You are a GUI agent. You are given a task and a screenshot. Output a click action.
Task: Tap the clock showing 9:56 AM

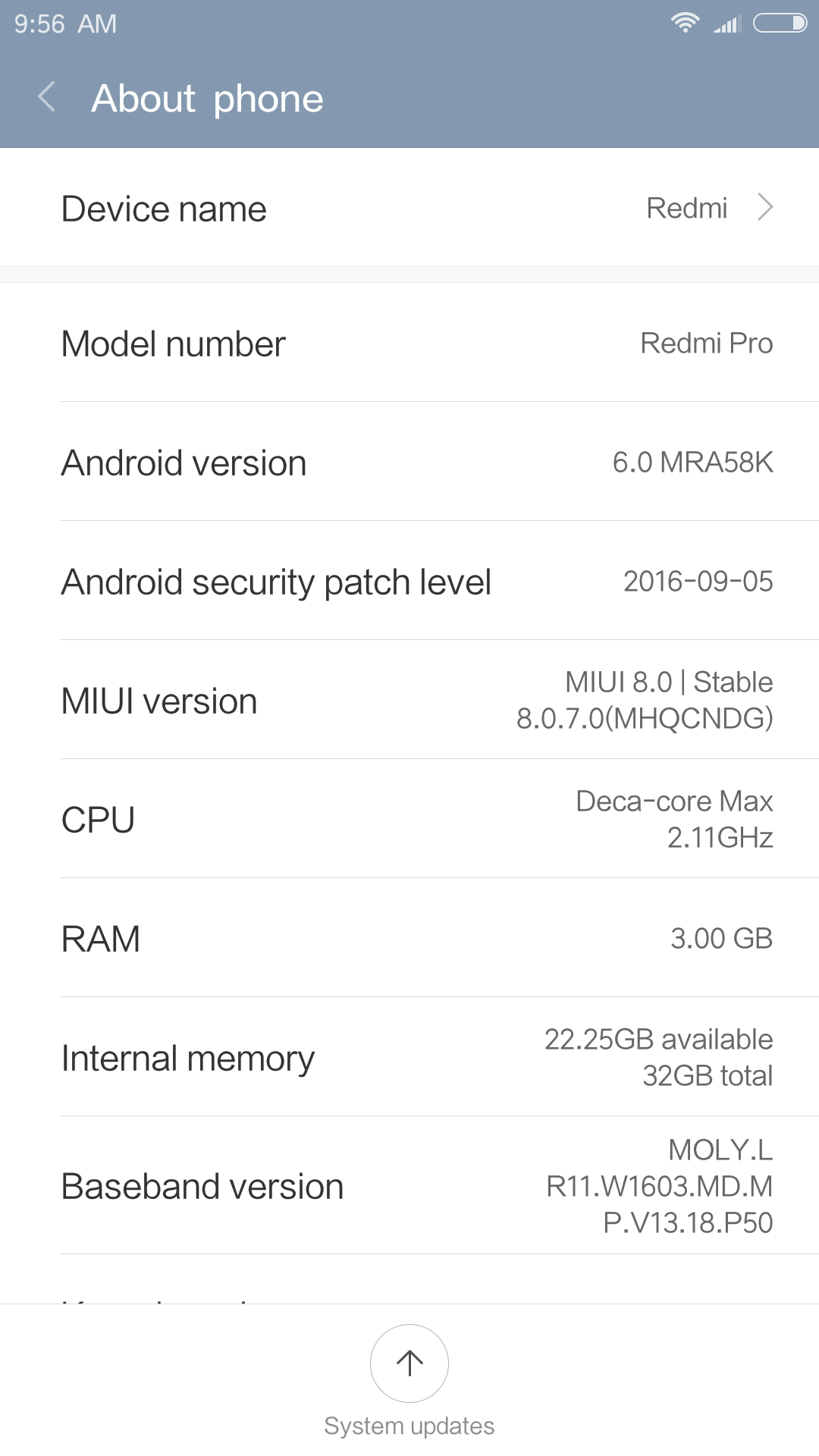coord(65,24)
